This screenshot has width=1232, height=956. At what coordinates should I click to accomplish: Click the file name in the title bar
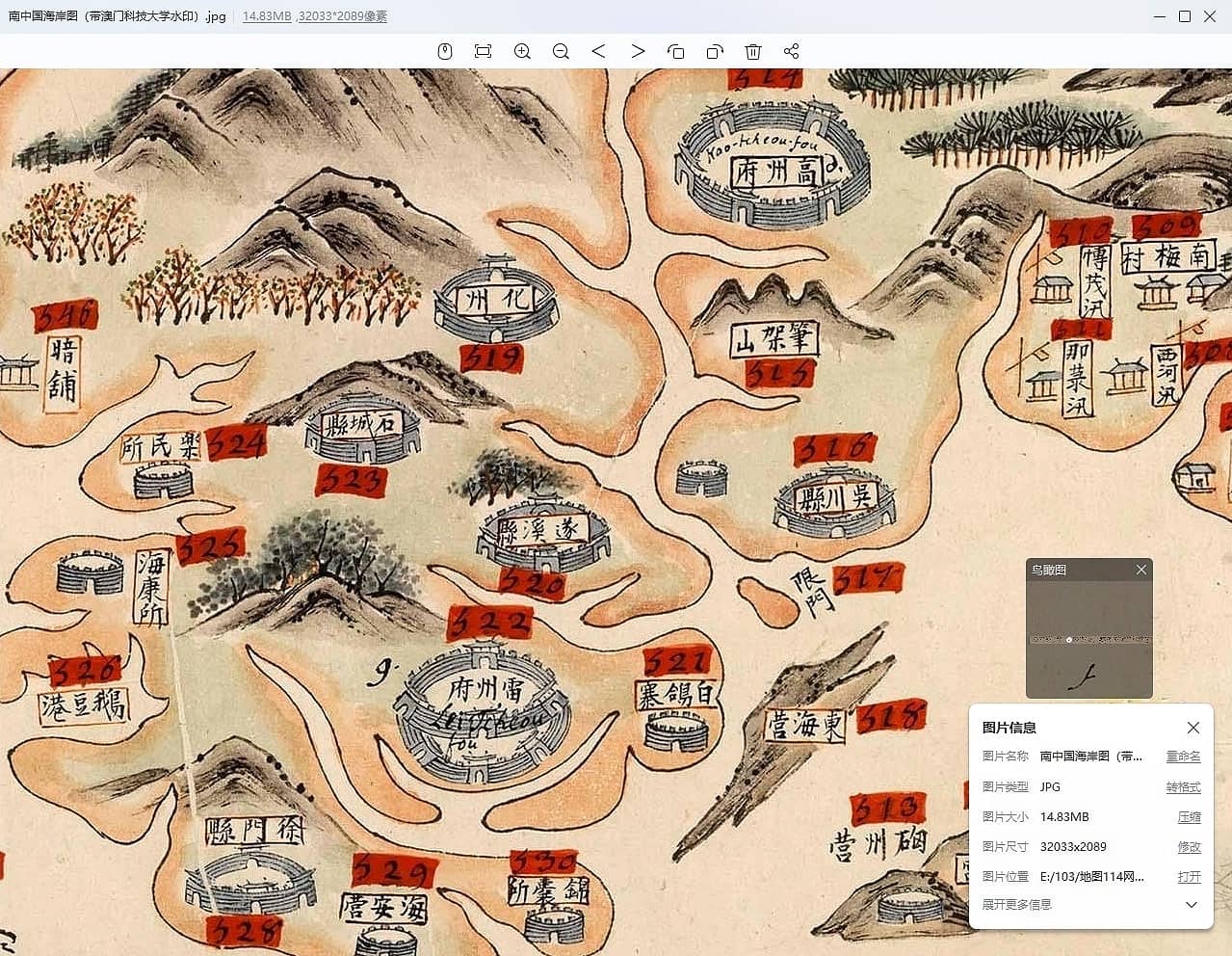coord(118,16)
